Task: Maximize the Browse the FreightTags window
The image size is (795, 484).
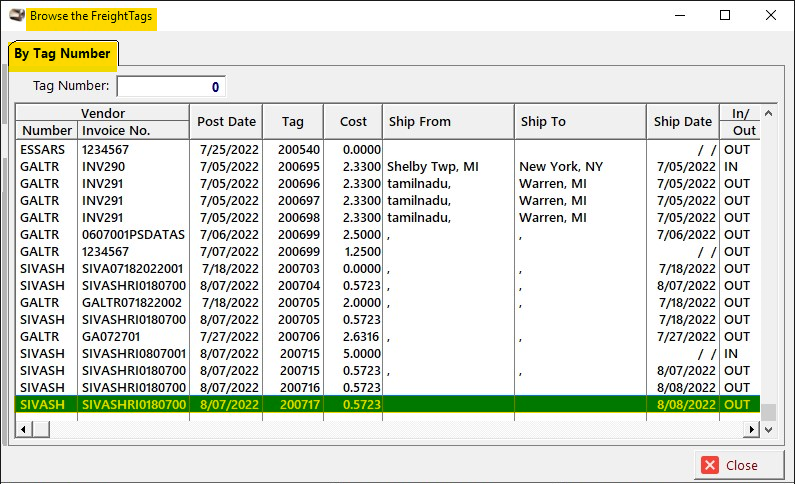Action: pyautogui.click(x=725, y=15)
